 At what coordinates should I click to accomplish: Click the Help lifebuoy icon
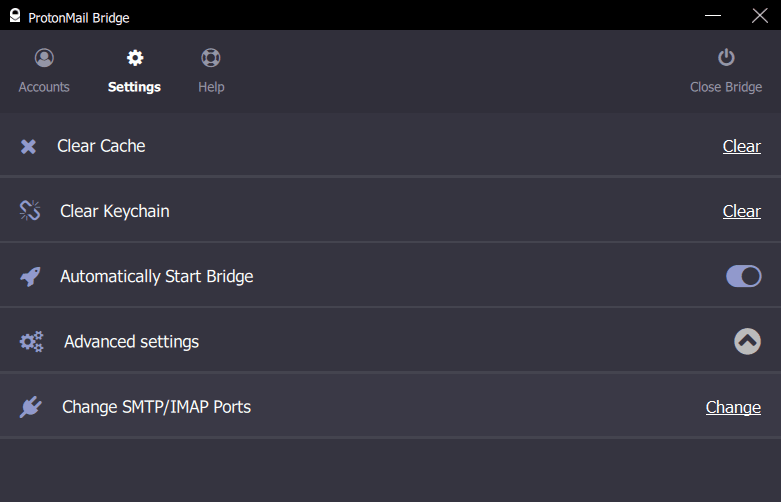click(211, 58)
